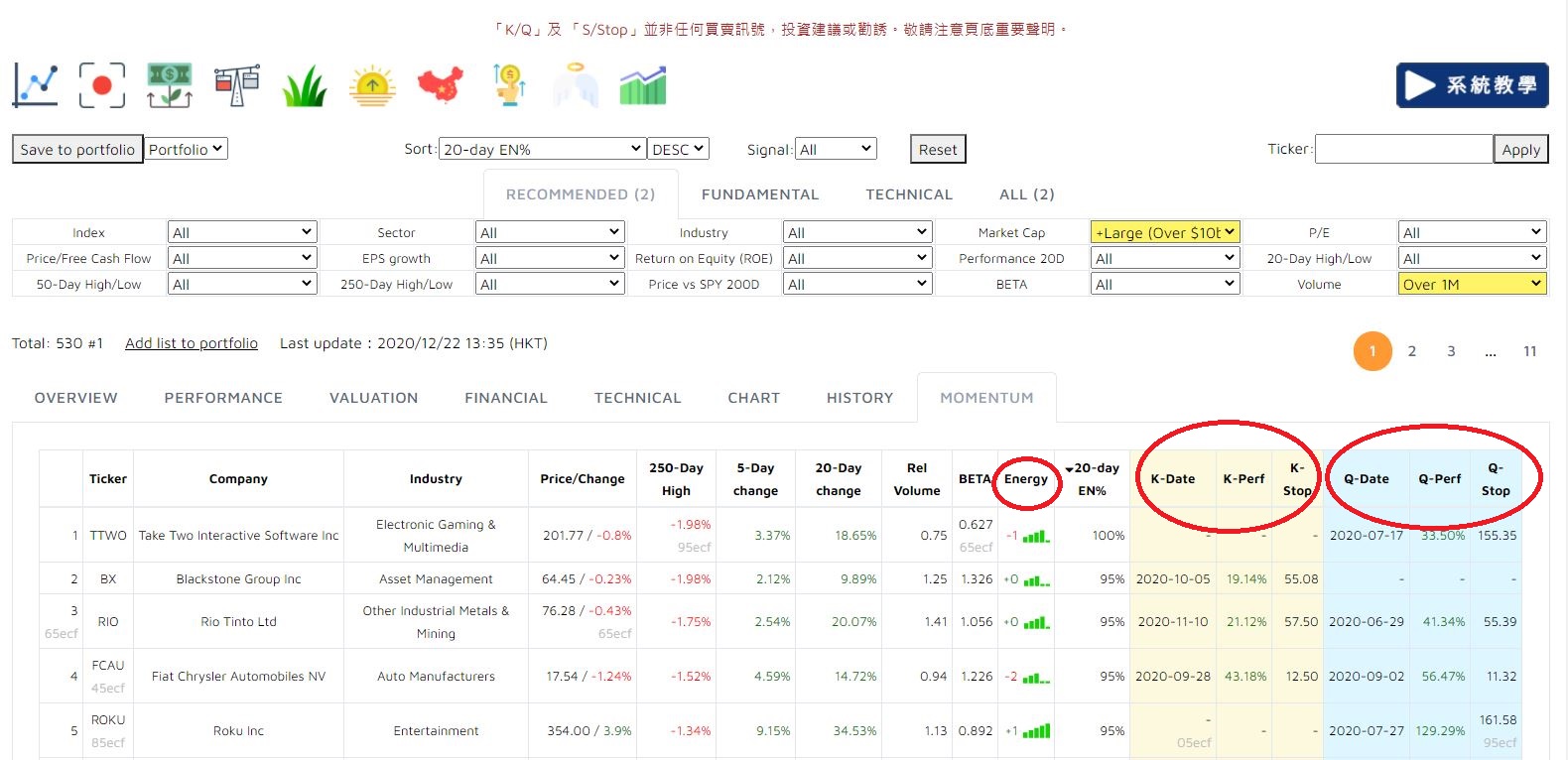
Task: Open the Sector filter dropdown
Action: 550,232
